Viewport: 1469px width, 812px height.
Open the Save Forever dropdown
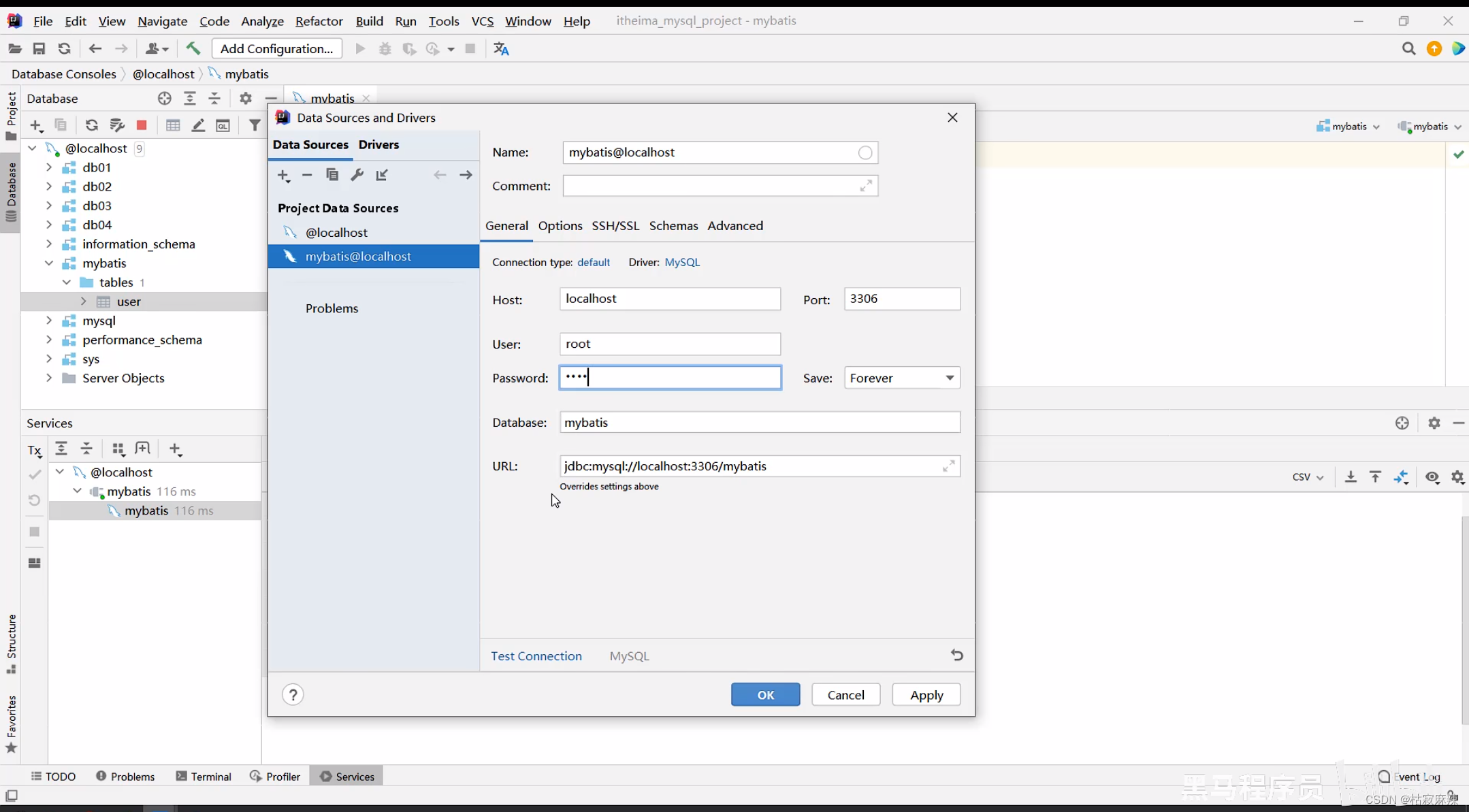click(x=902, y=378)
